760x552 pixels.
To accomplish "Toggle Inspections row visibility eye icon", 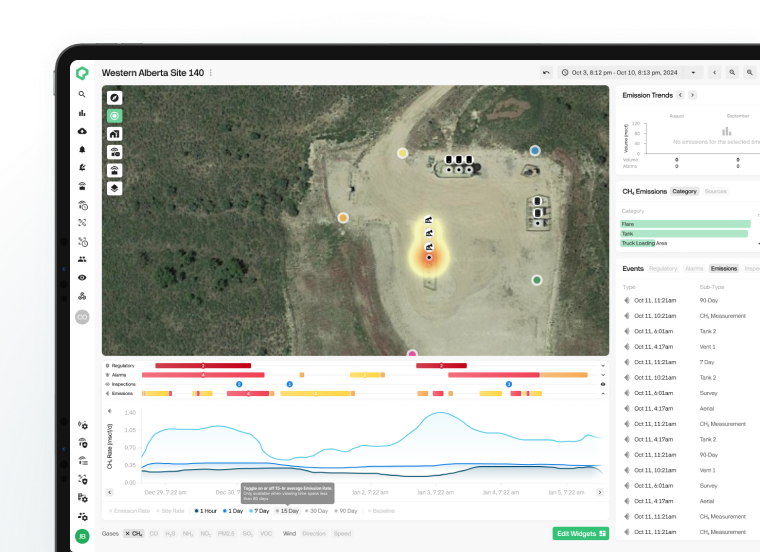I will 603,384.
